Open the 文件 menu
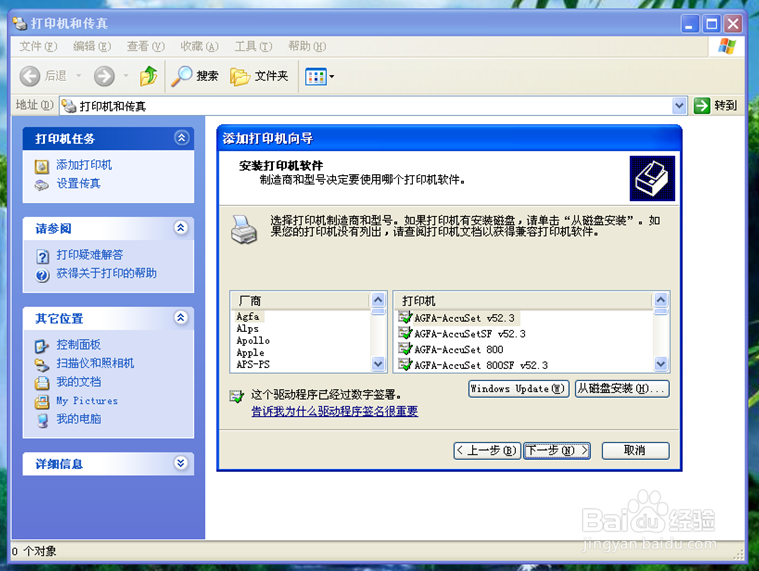759x571 pixels. pos(38,46)
